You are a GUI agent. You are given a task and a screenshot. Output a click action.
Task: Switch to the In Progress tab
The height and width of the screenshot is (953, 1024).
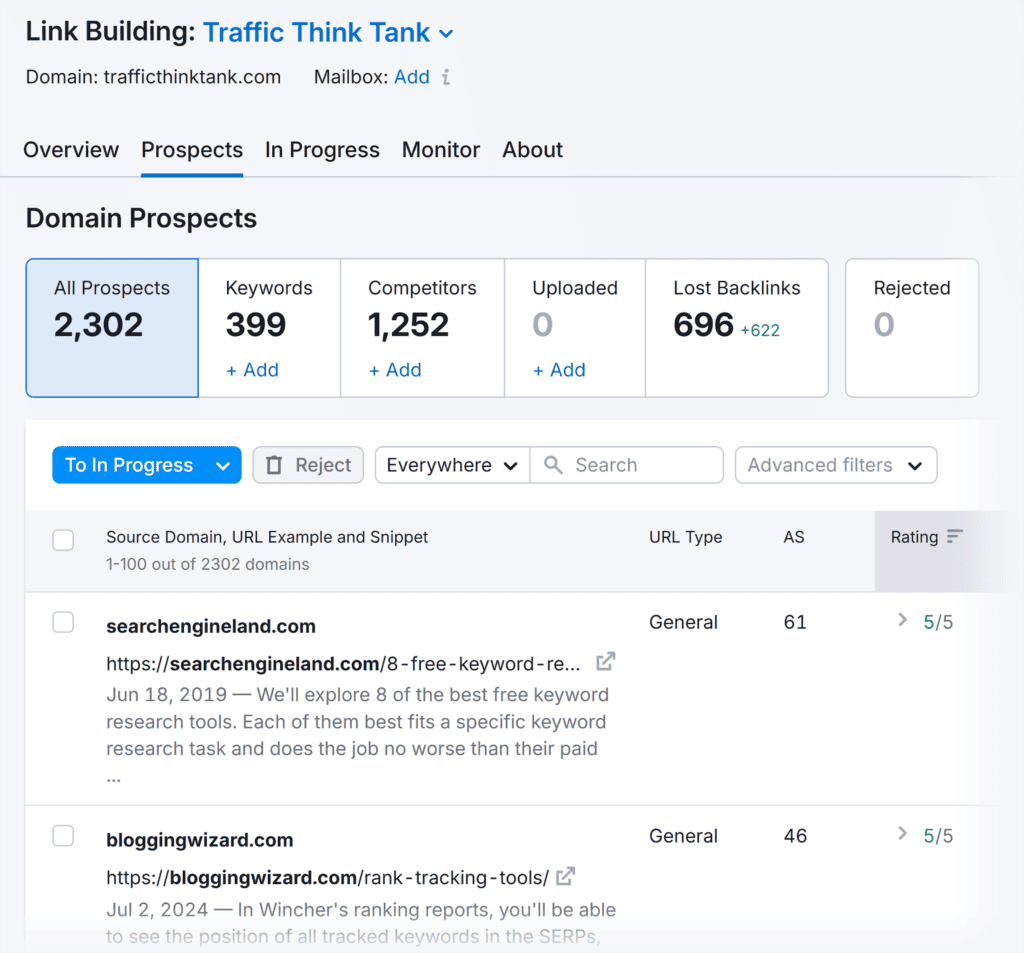click(322, 150)
